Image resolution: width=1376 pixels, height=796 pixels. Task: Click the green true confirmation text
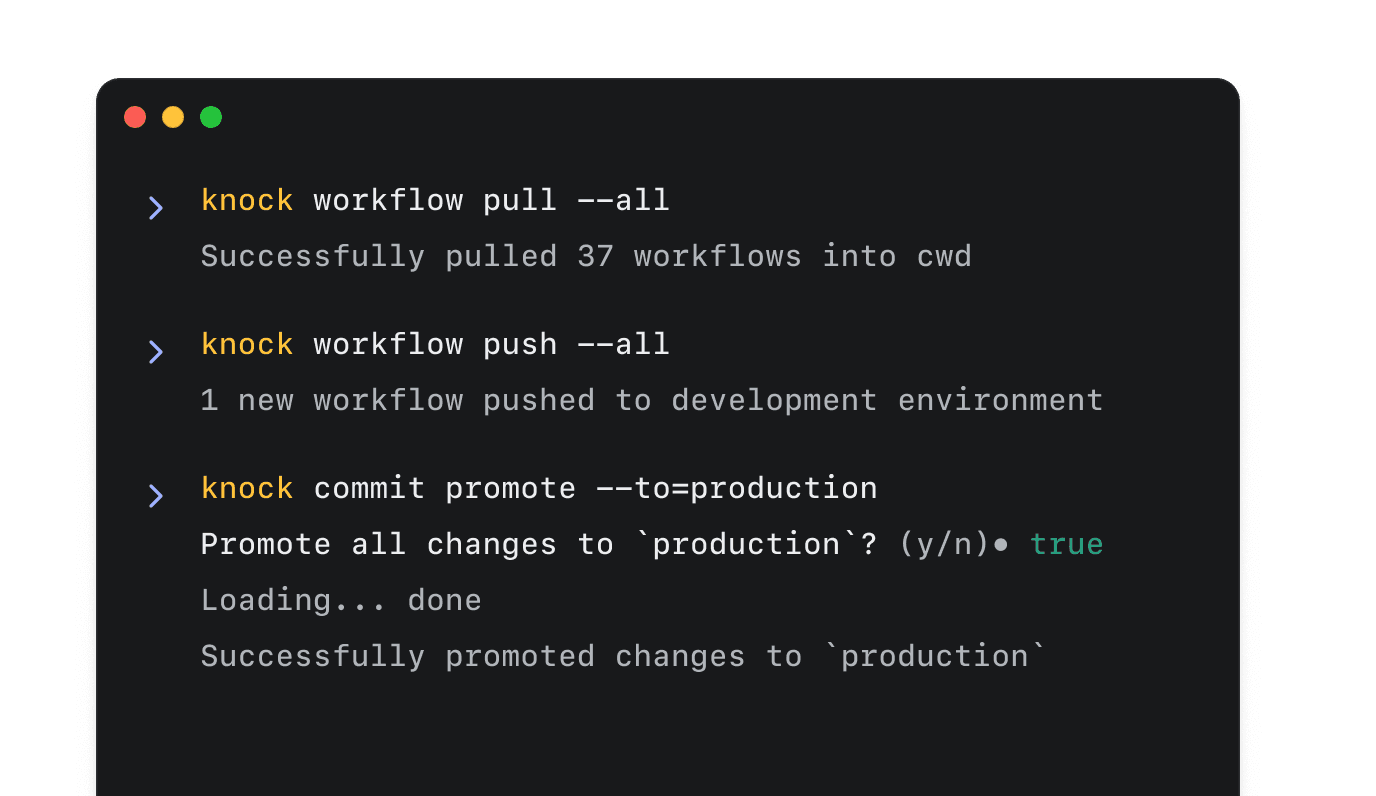pos(1066,543)
